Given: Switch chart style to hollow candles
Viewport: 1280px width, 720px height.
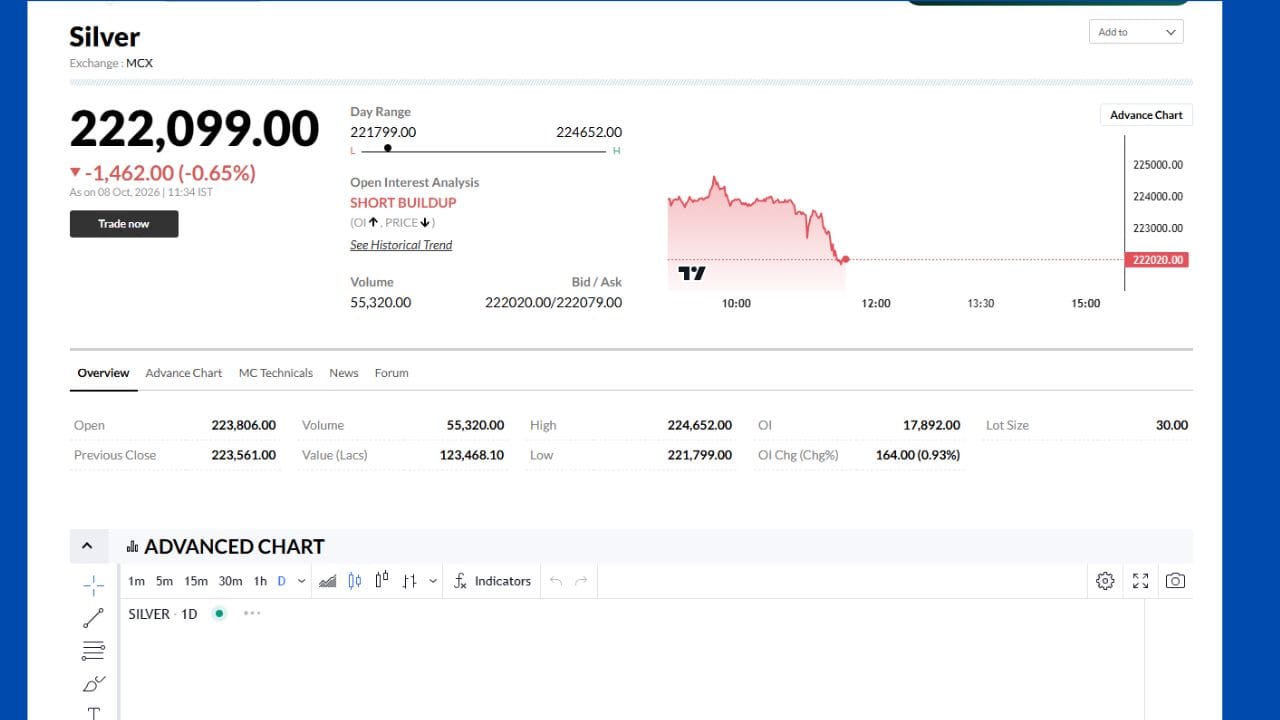Looking at the screenshot, I should click(381, 580).
